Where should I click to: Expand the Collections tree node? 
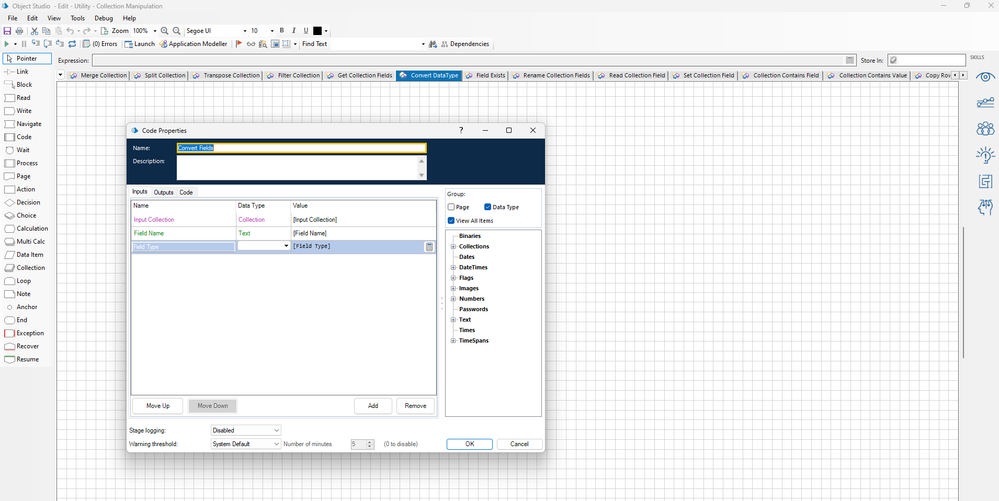[x=453, y=246]
